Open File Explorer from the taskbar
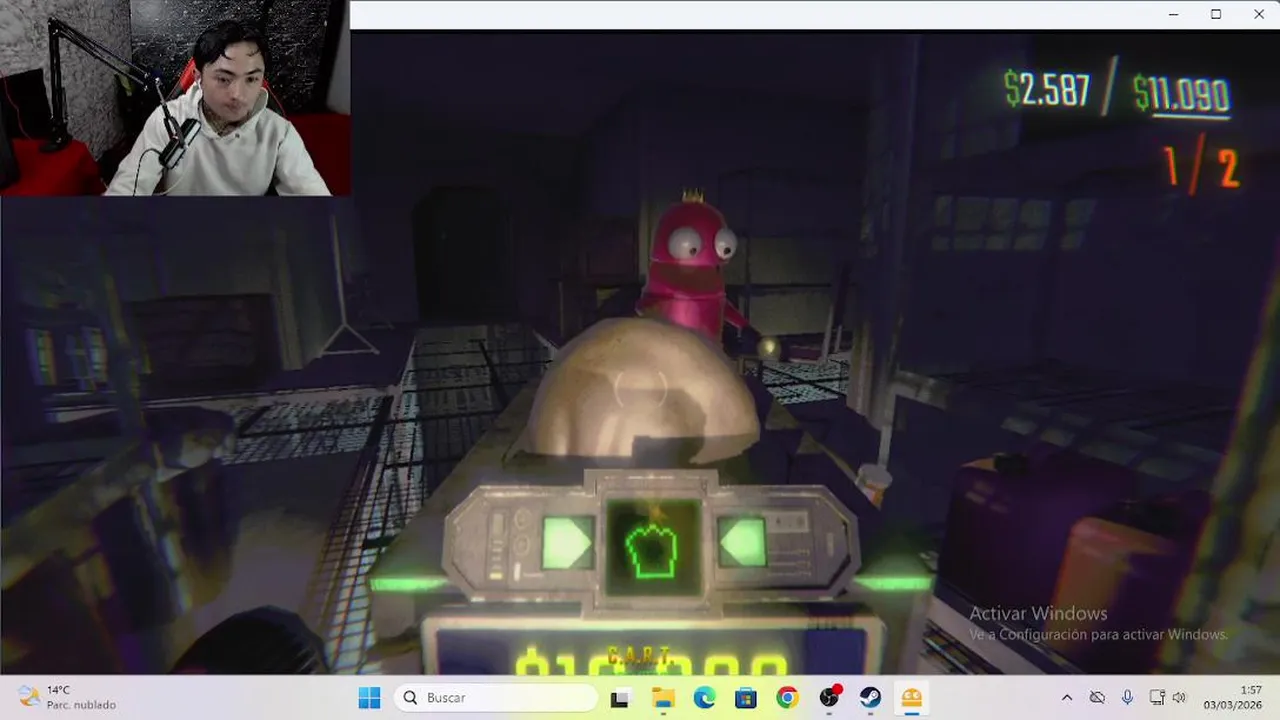Viewport: 1280px width, 720px height. coord(662,697)
